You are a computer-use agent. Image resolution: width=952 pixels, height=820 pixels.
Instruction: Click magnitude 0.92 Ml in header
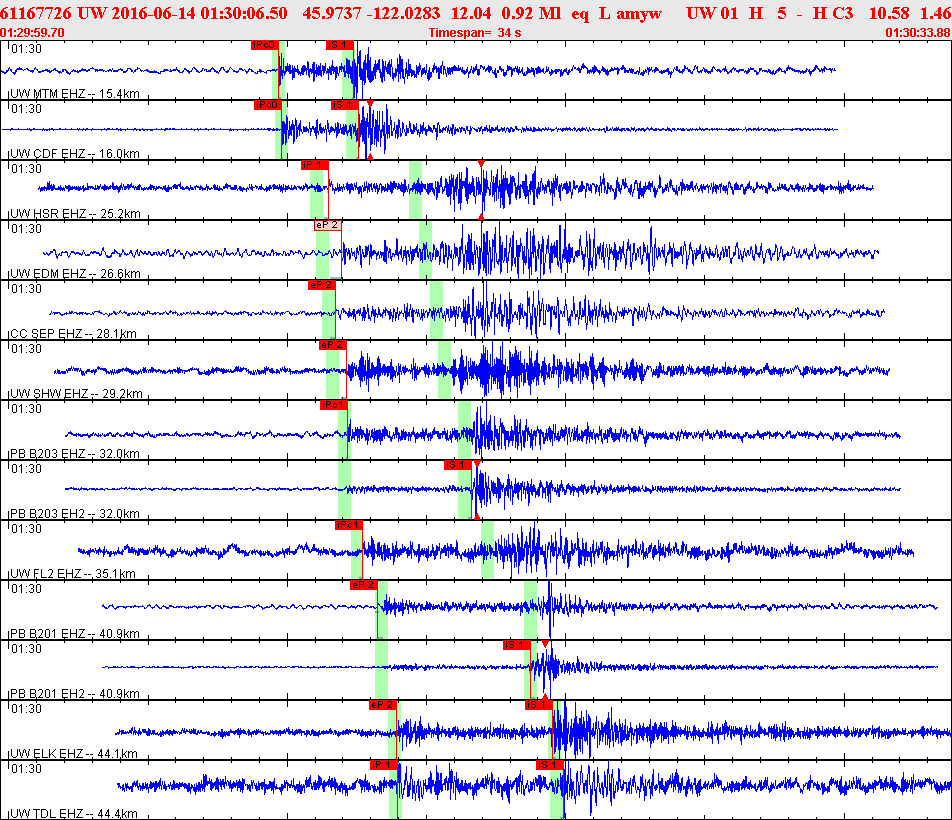(x=531, y=13)
